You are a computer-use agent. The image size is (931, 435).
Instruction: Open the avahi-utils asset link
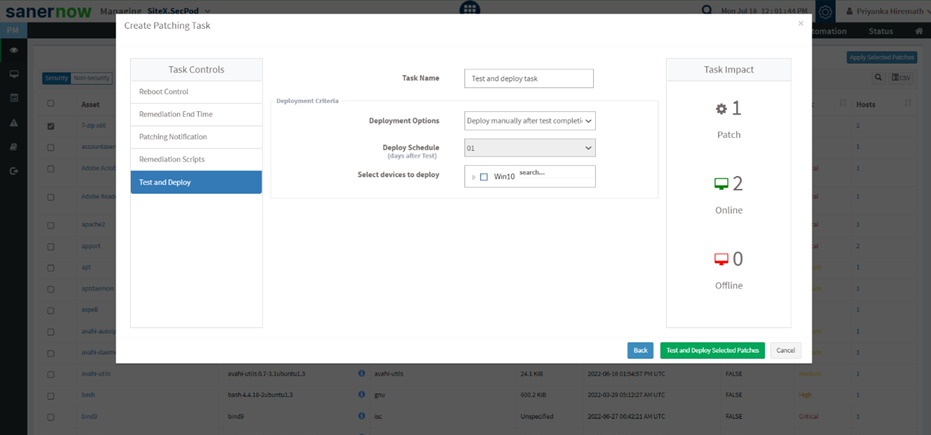tap(96, 374)
